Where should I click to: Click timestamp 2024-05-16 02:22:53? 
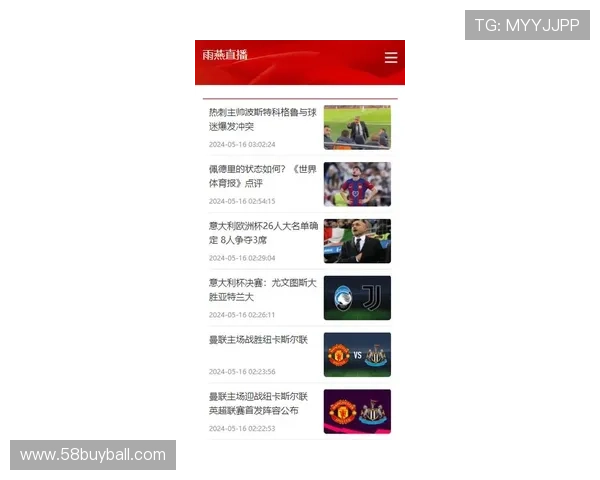pyautogui.click(x=242, y=428)
